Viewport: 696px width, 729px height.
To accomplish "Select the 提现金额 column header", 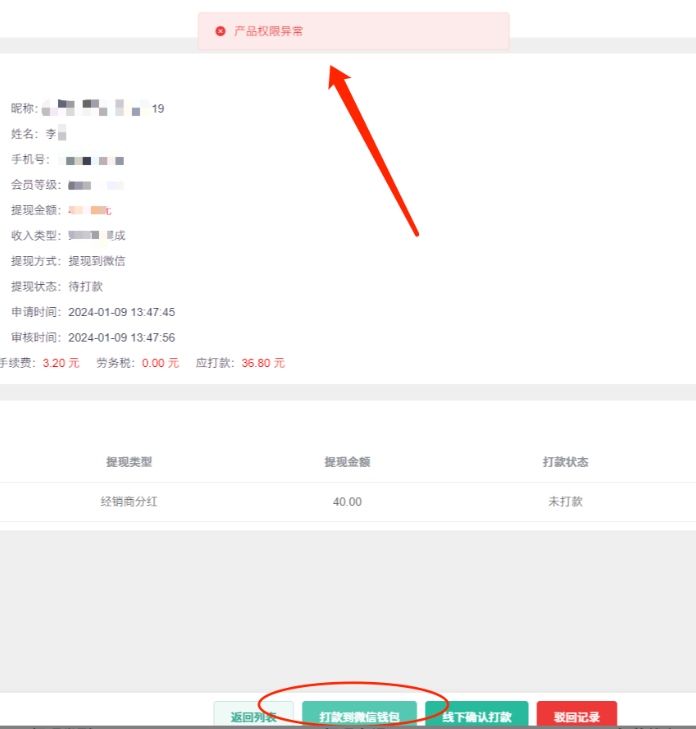I will tap(347, 462).
